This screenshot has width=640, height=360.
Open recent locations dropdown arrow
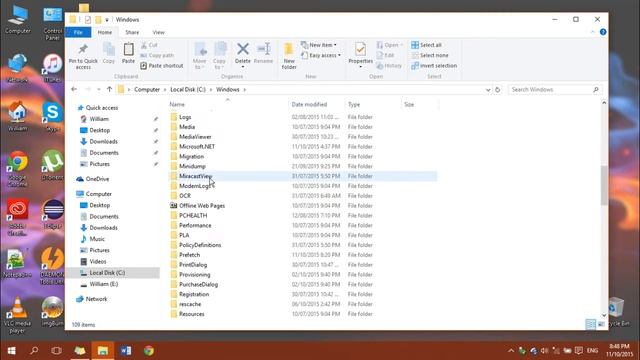[x=99, y=89]
